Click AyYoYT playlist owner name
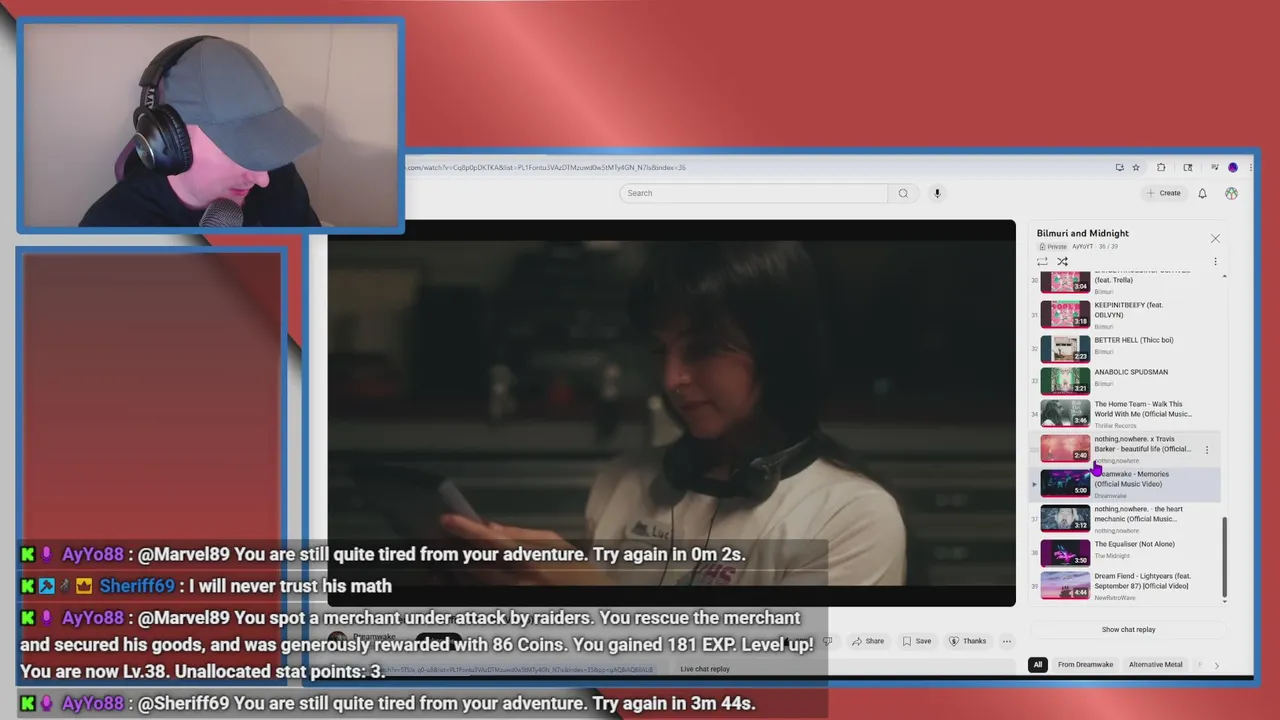The image size is (1280, 720). tap(1082, 246)
